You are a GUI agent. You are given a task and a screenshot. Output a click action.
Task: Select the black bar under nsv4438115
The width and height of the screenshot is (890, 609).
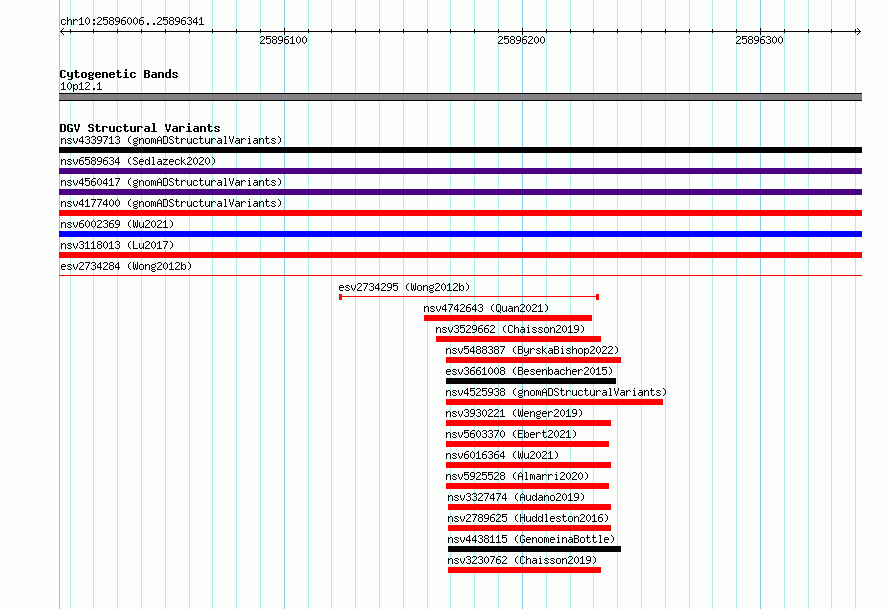pyautogui.click(x=534, y=549)
